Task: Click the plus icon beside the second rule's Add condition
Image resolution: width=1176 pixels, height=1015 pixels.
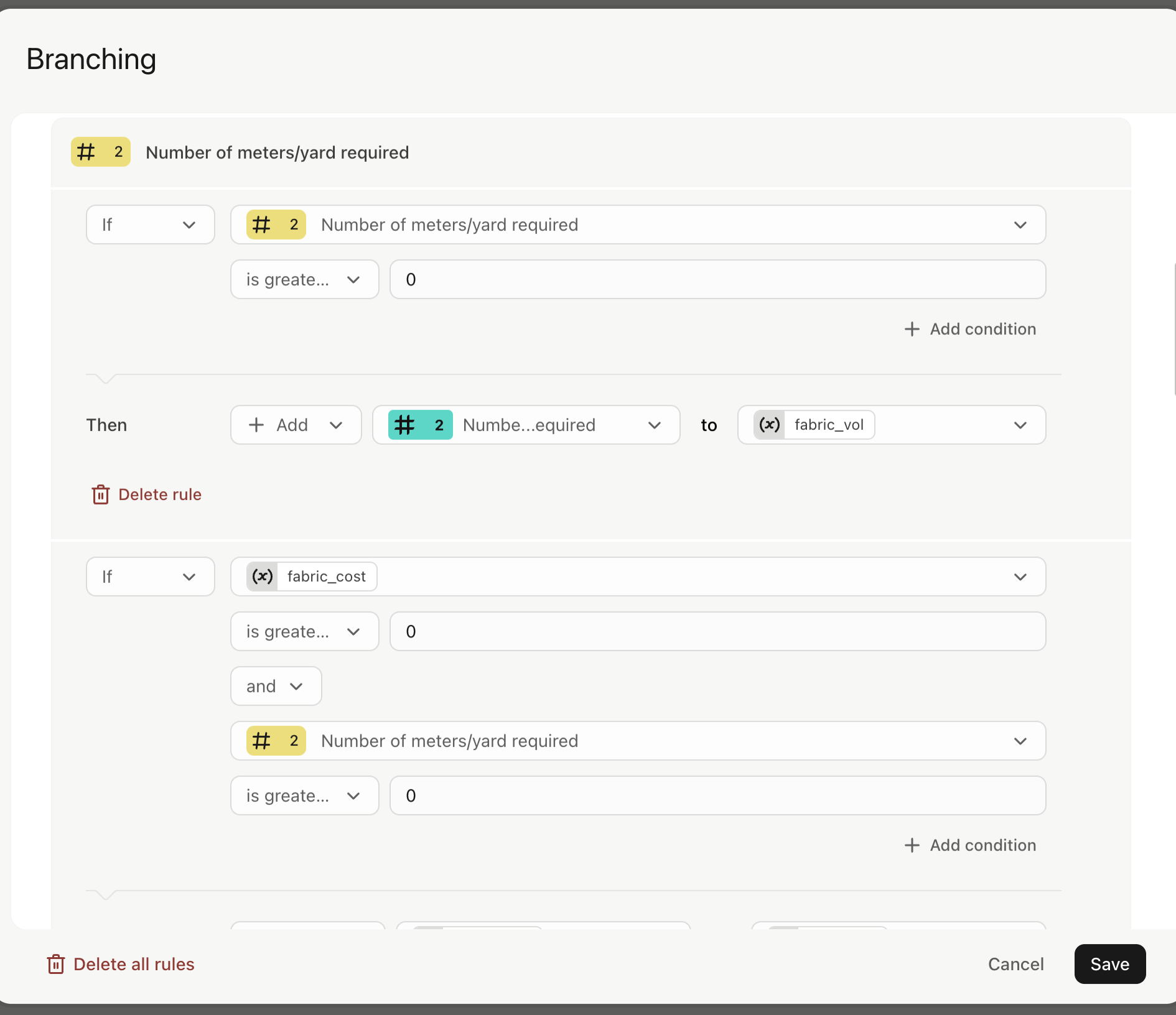Action: 912,845
